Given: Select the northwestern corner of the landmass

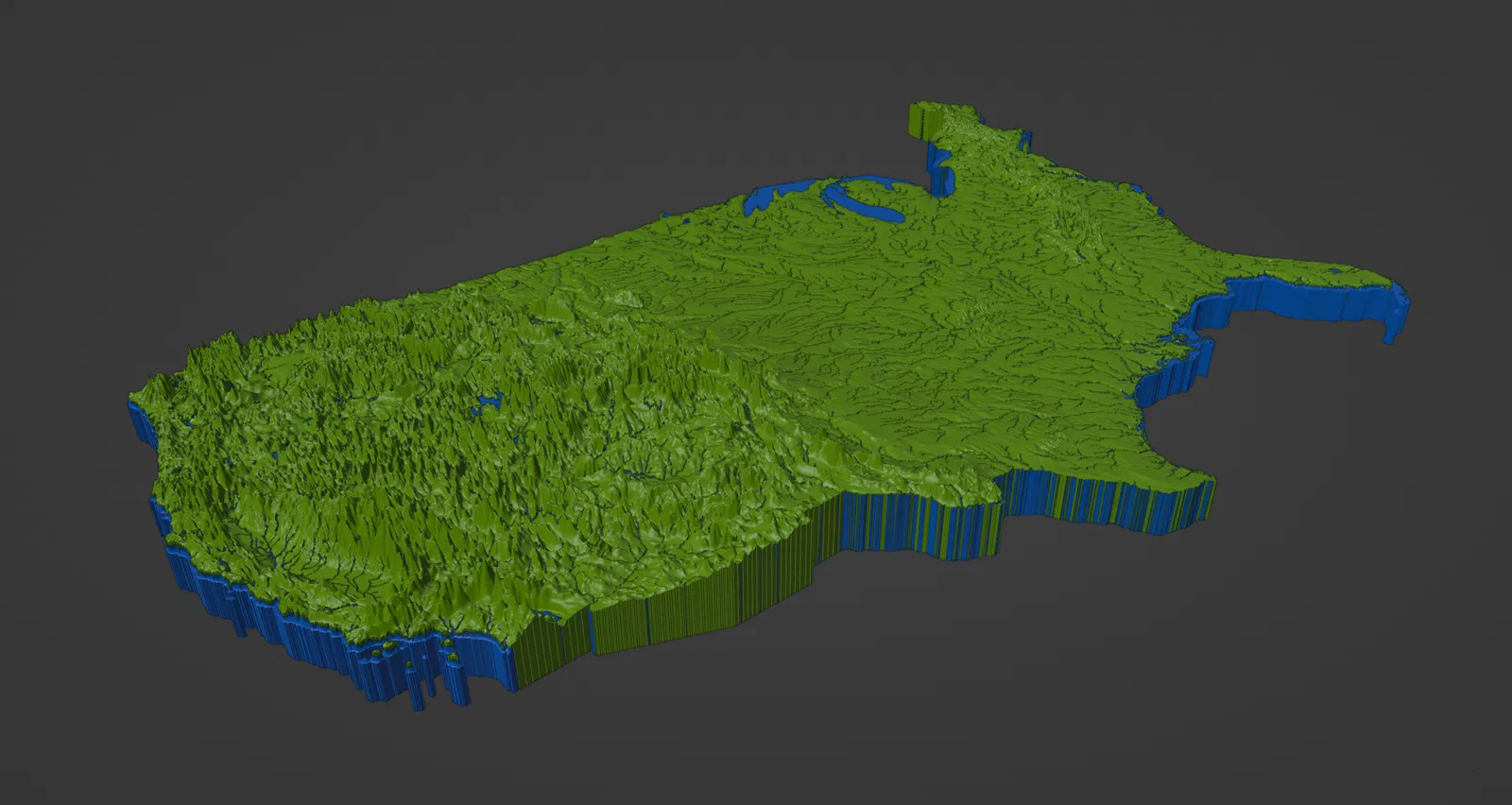Looking at the screenshot, I should coord(151,392).
